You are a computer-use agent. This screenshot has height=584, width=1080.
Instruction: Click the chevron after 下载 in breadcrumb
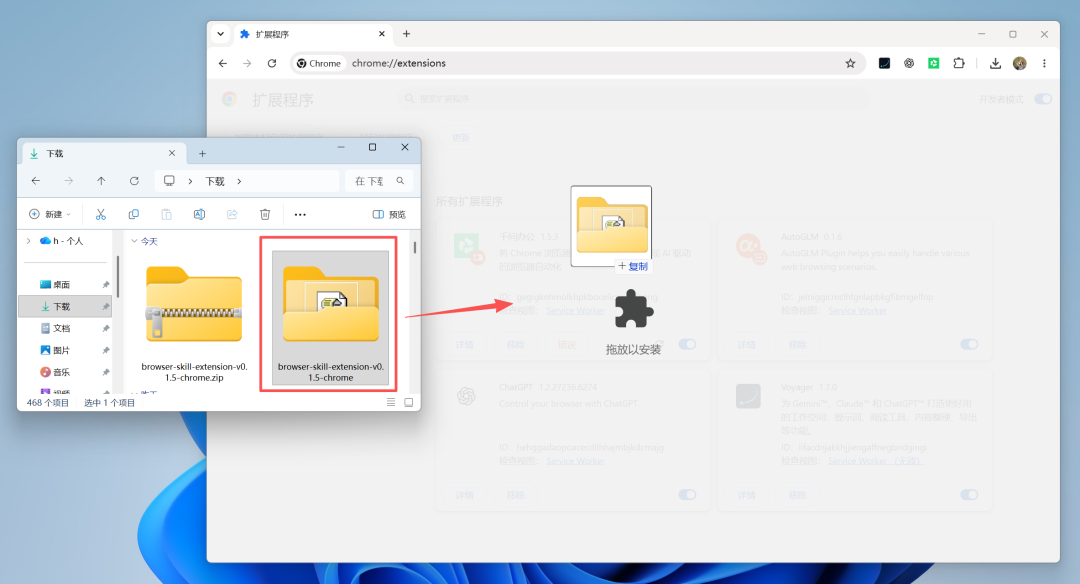pos(239,181)
